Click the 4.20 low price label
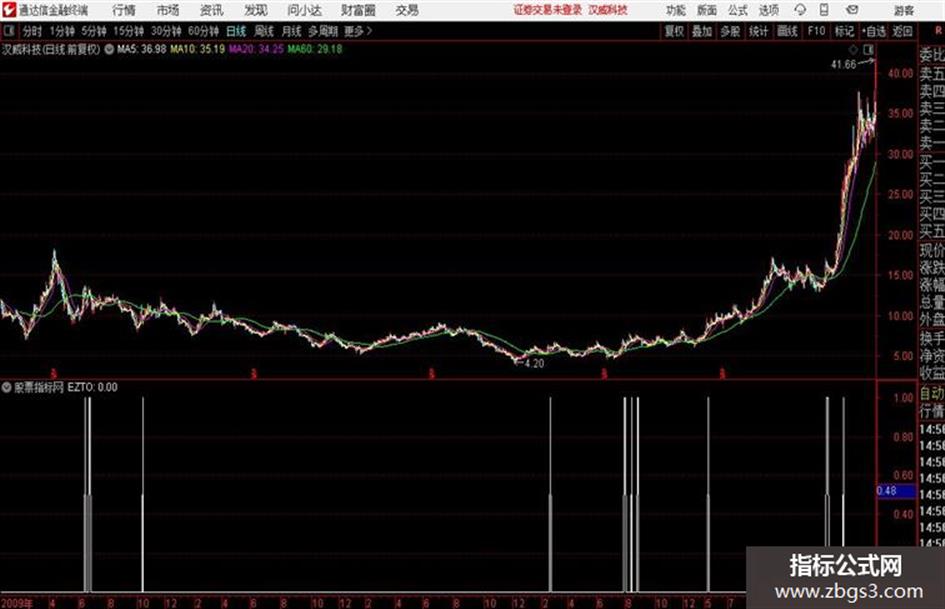This screenshot has height=609, width=945. (x=535, y=364)
